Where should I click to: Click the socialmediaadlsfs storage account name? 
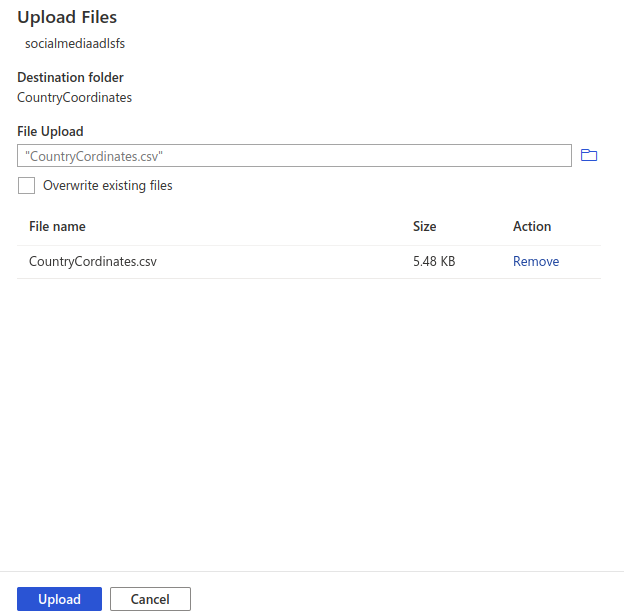[75, 43]
